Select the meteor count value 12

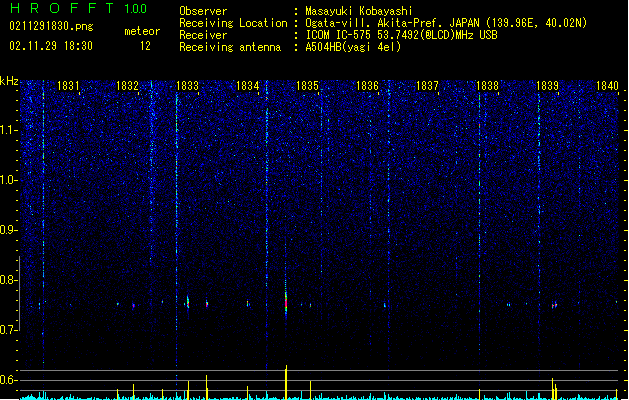[x=145, y=46]
